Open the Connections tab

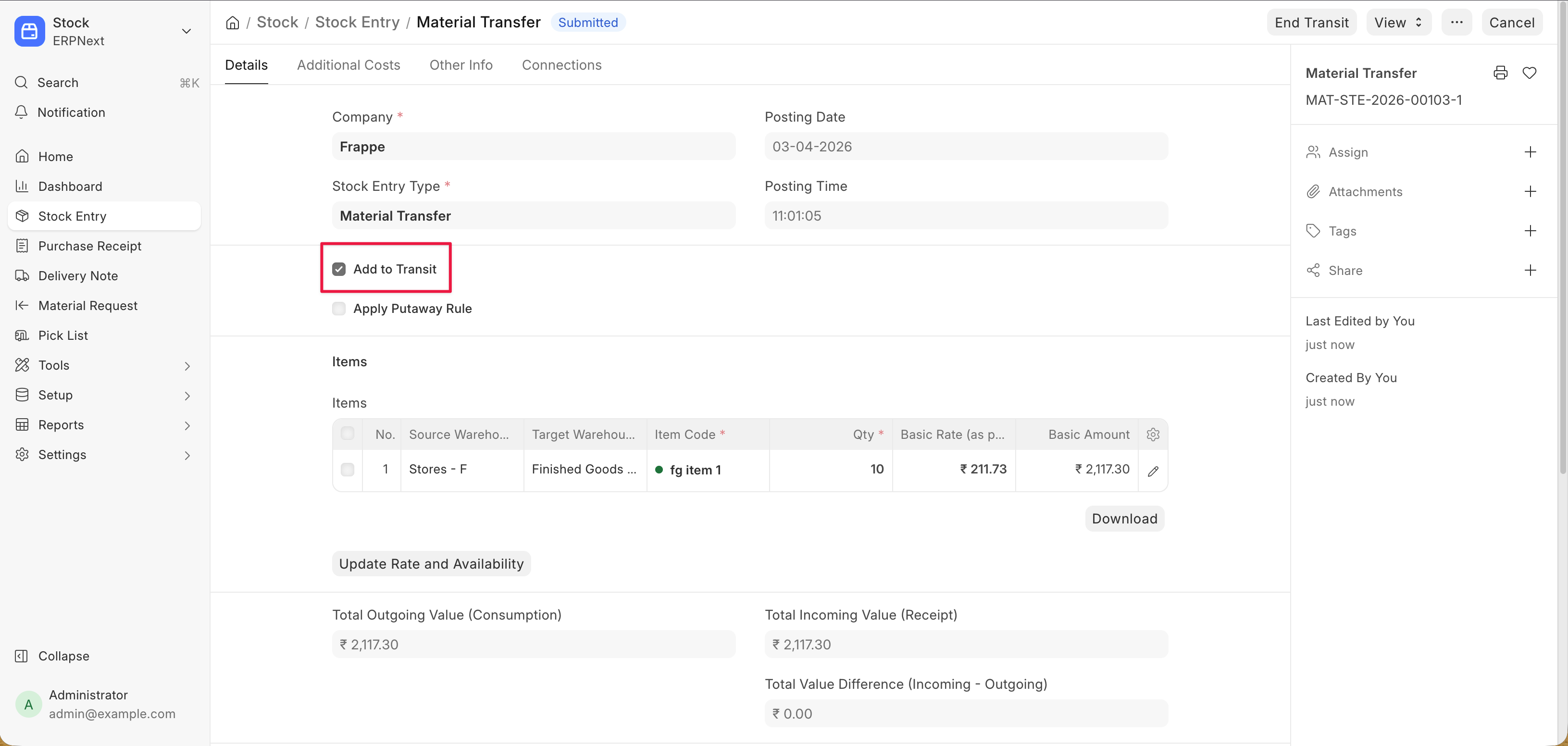point(561,65)
